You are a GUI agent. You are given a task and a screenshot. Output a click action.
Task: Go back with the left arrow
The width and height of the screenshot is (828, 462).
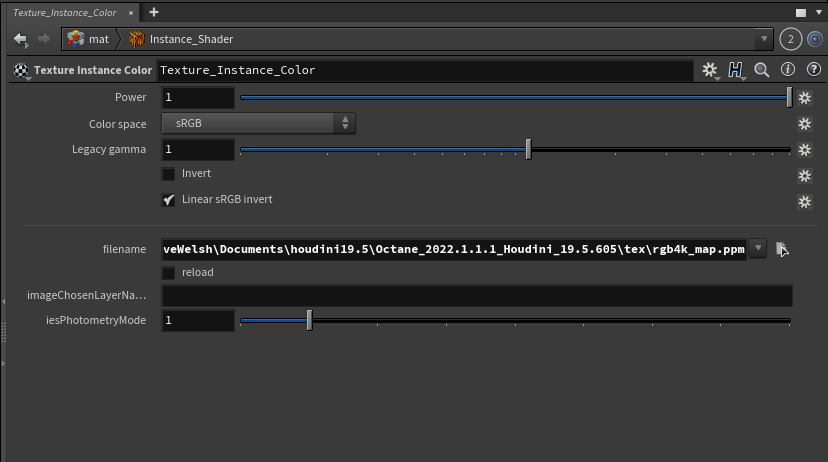[x=20, y=39]
